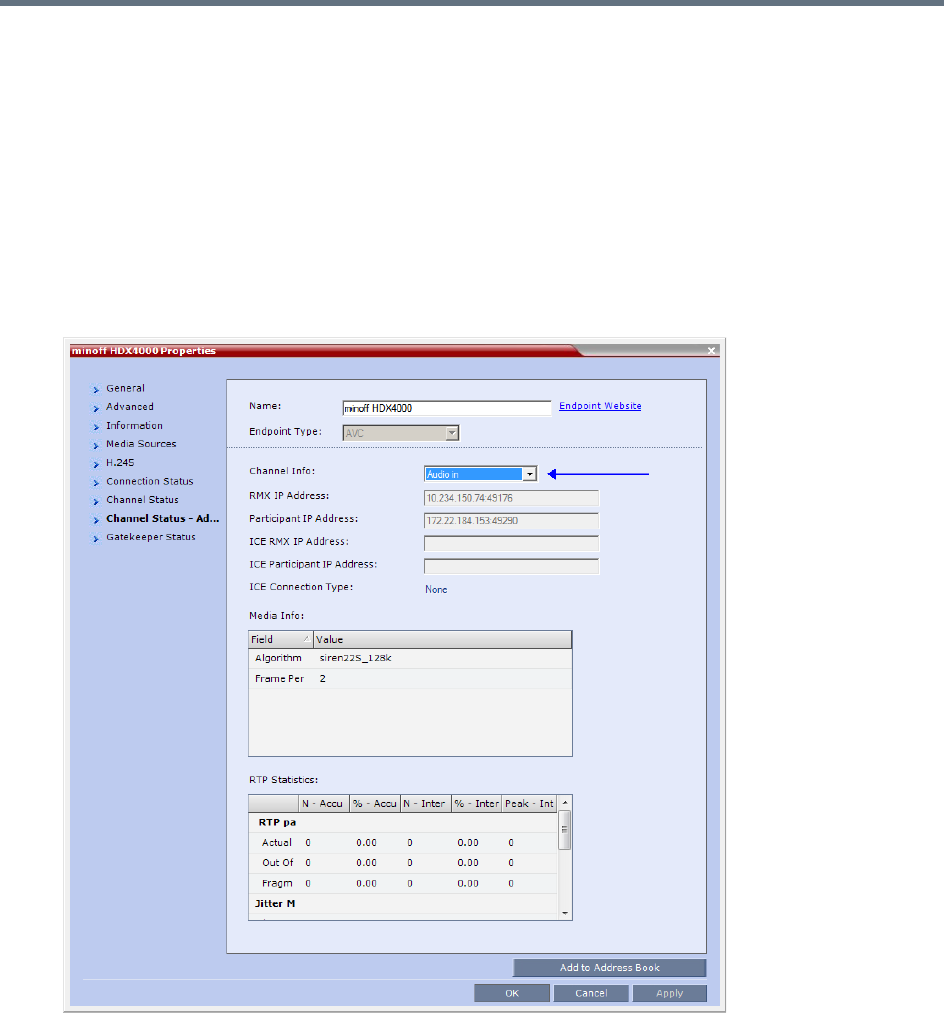Click the Peak - Int column header
Screen dimensions: 944x1013
[529, 804]
